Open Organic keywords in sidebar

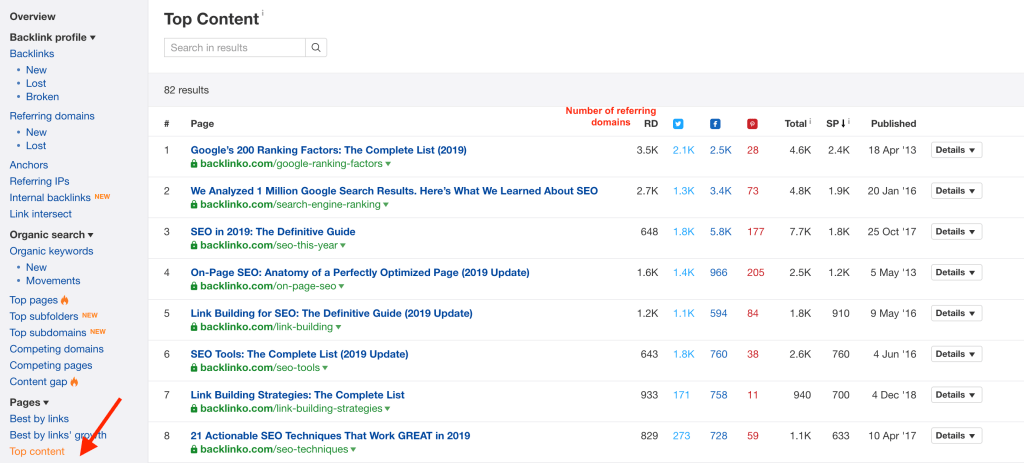click(52, 251)
